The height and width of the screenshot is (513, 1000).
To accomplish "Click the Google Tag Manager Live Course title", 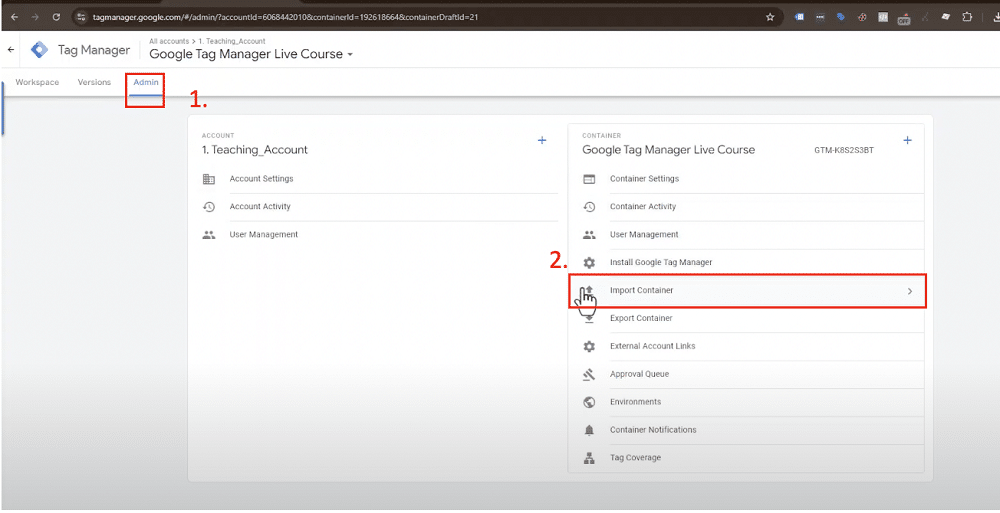I will (x=246, y=55).
